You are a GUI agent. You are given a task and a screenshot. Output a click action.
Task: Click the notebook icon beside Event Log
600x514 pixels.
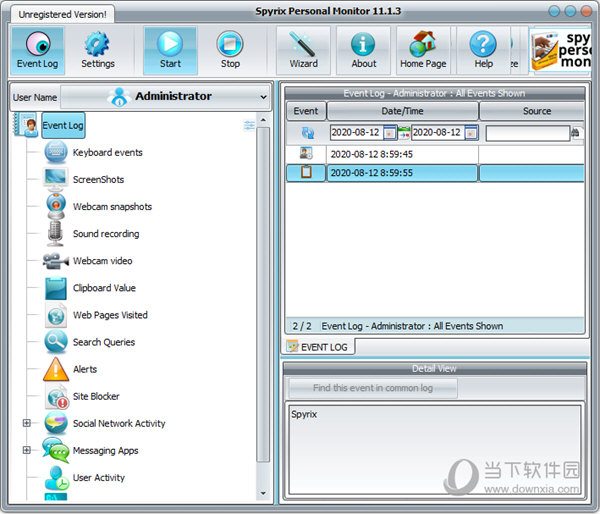coord(26,125)
